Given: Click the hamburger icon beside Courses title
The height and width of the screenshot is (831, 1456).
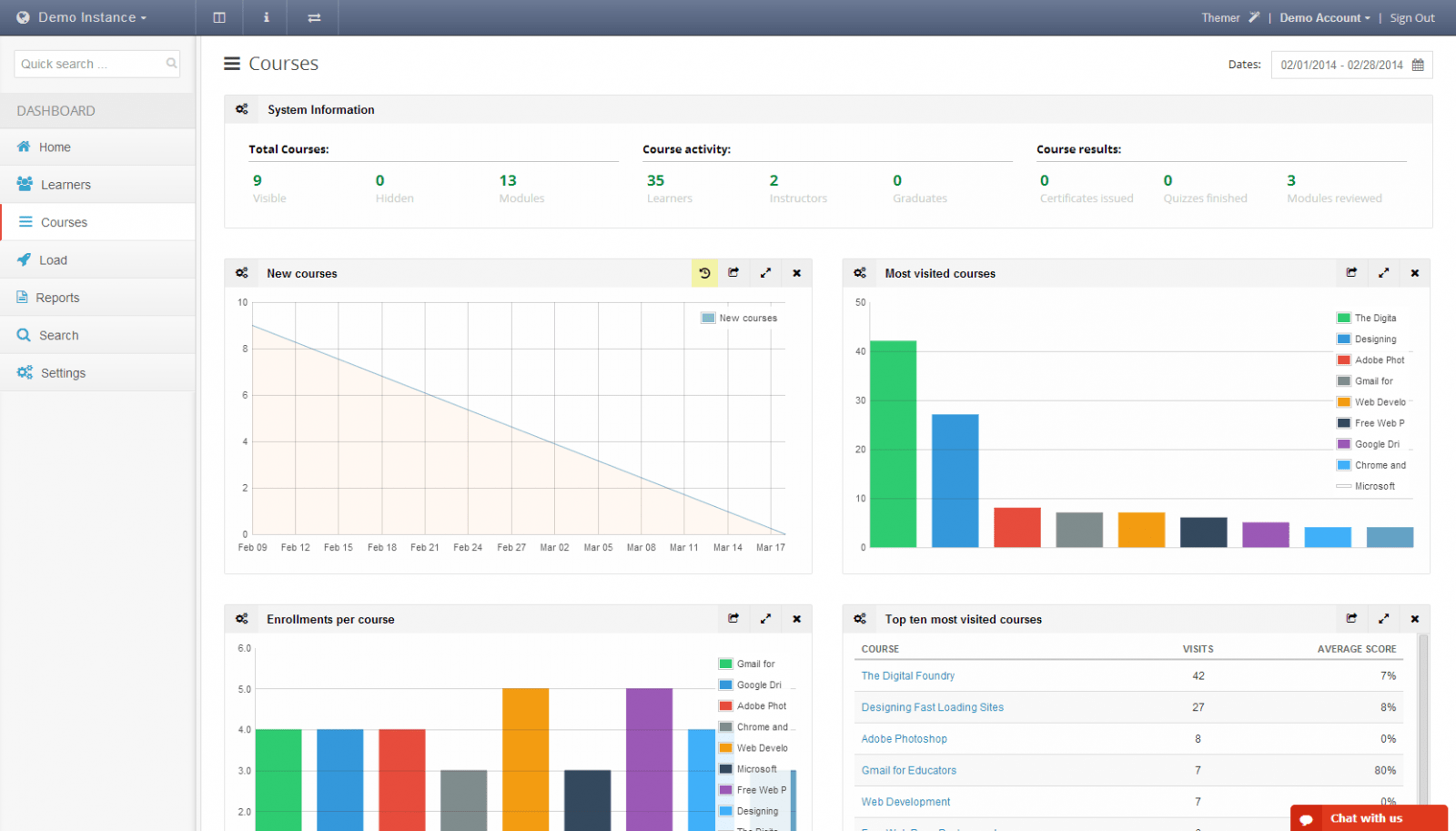Looking at the screenshot, I should point(232,64).
